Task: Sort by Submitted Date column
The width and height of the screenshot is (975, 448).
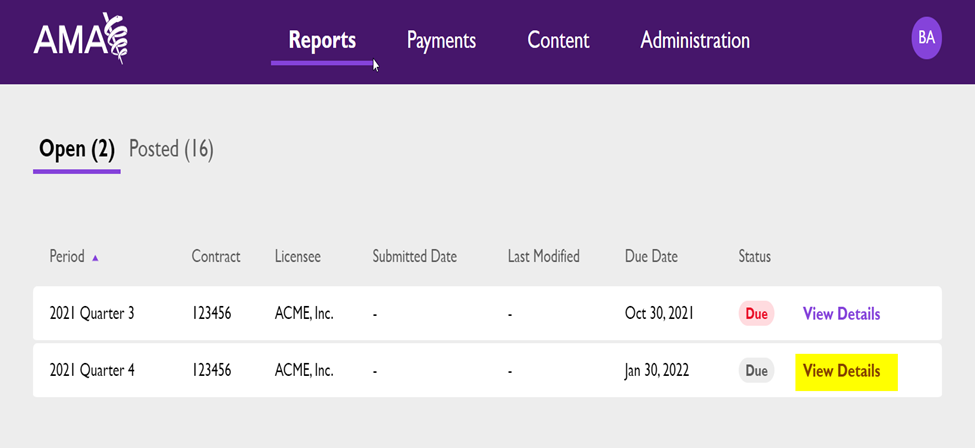Action: [x=415, y=256]
